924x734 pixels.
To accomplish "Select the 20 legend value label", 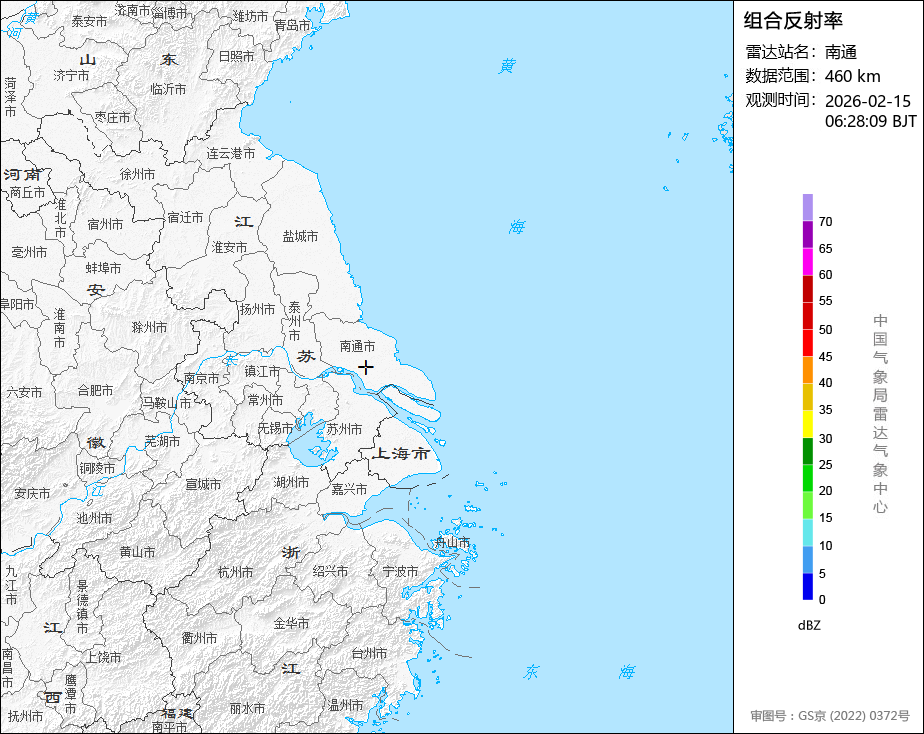I will click(825, 490).
